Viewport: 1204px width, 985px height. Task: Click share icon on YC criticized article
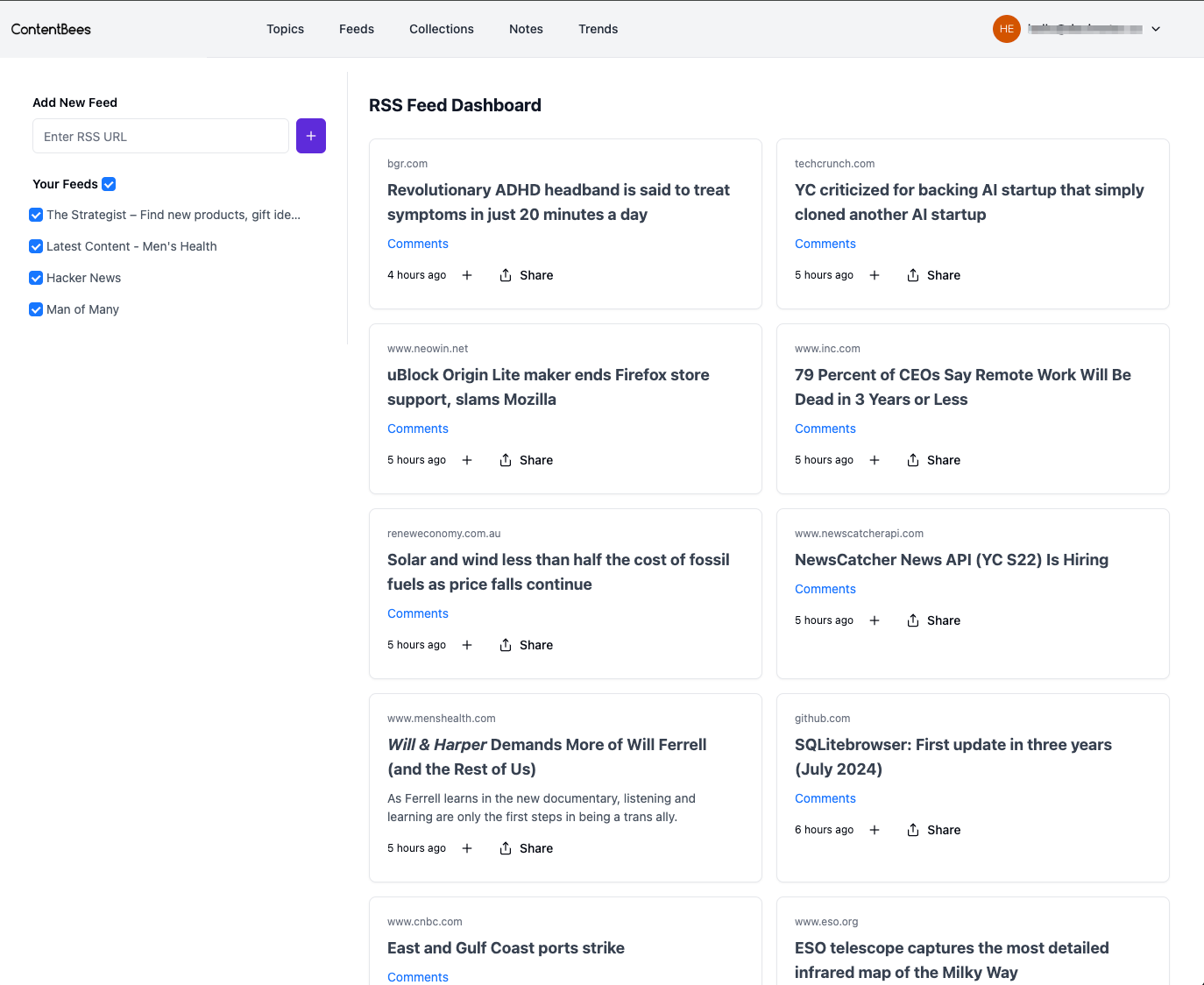tap(913, 275)
